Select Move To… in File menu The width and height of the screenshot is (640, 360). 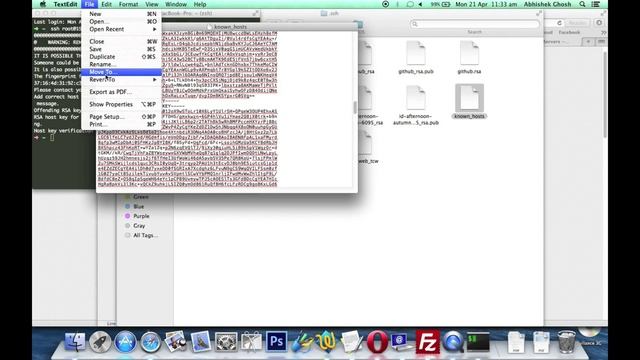tap(122, 72)
